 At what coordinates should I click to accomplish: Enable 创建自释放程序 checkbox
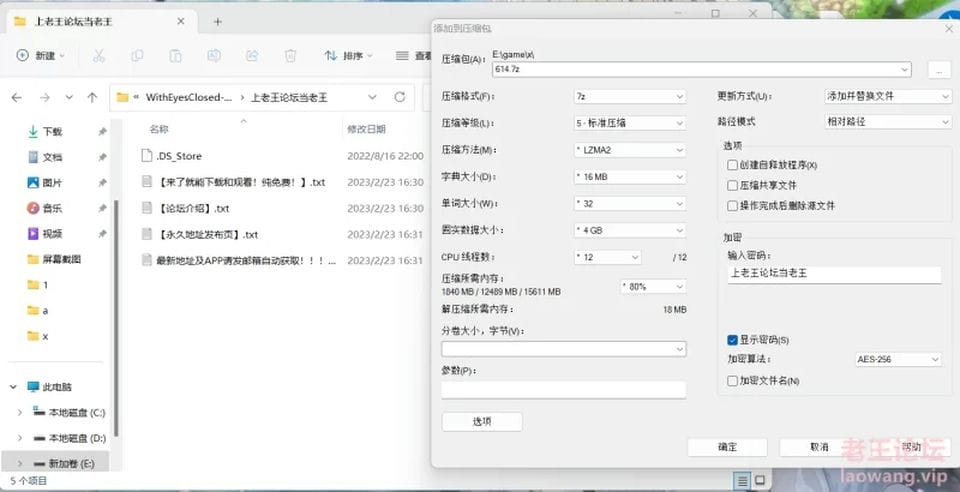(x=732, y=165)
